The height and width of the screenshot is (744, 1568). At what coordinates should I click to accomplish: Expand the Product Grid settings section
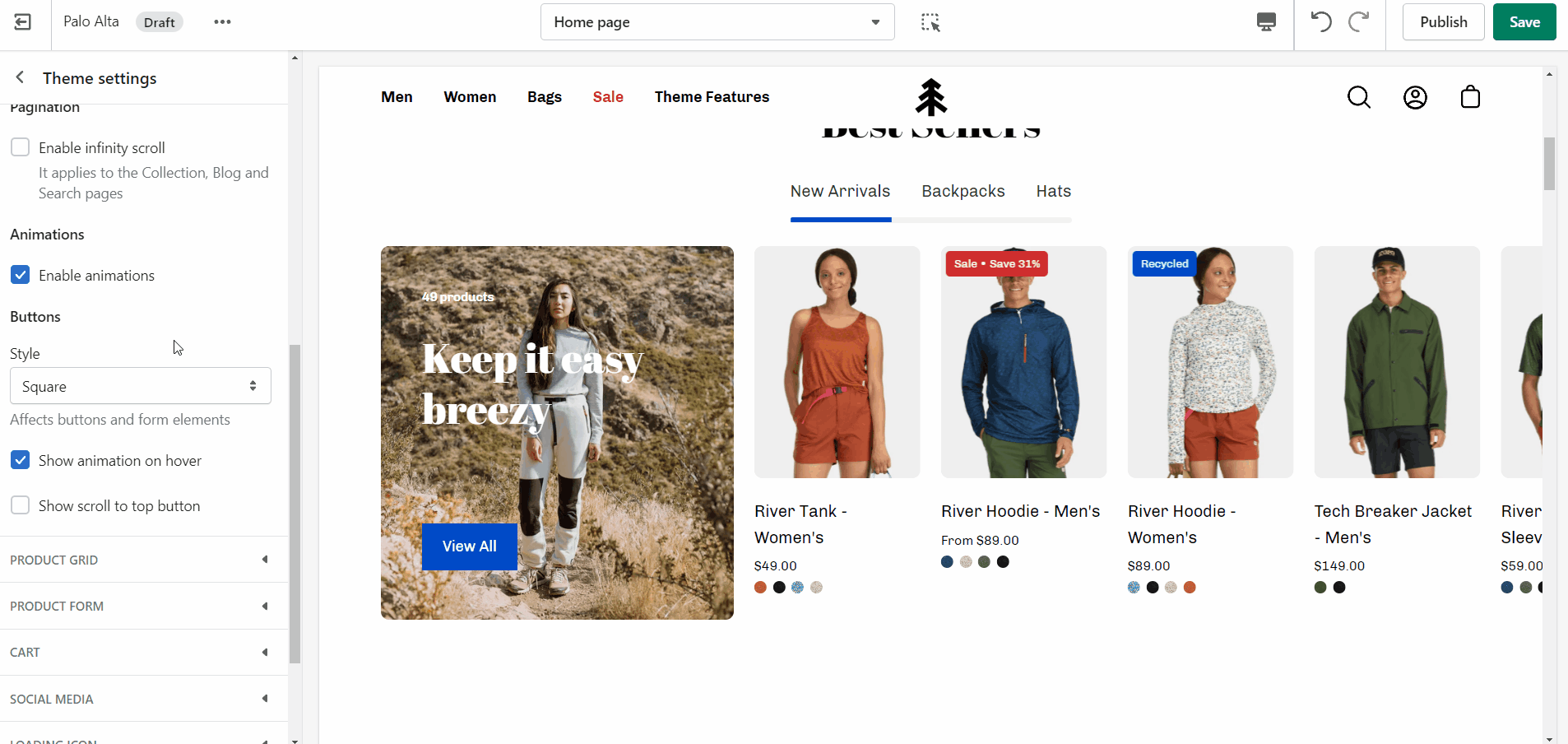pos(140,560)
